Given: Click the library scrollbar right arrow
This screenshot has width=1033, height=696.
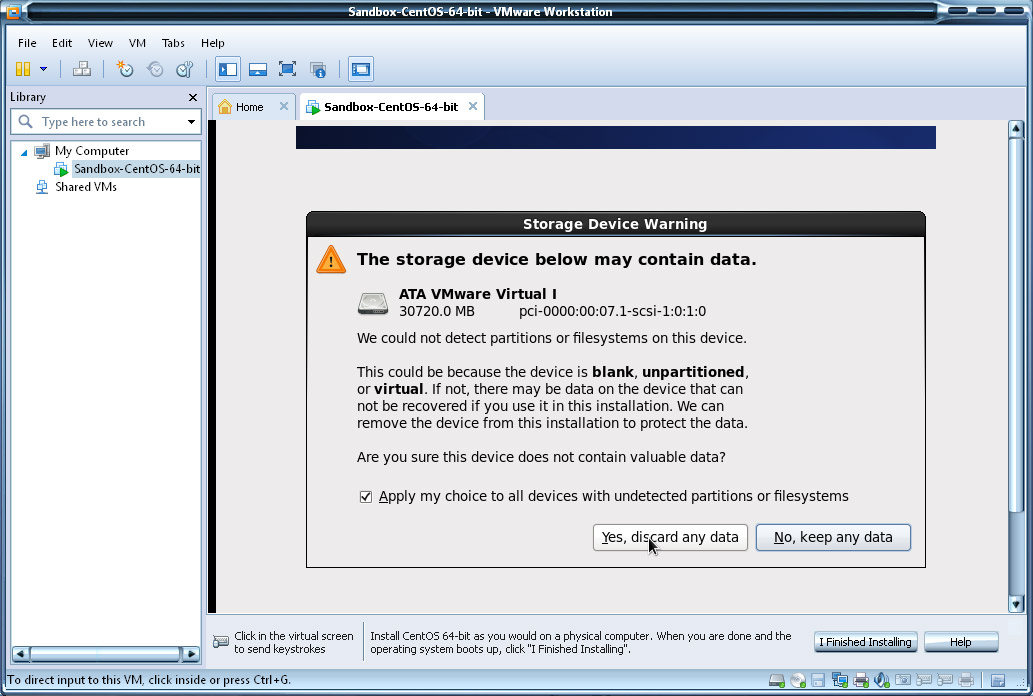Looking at the screenshot, I should click(x=191, y=654).
